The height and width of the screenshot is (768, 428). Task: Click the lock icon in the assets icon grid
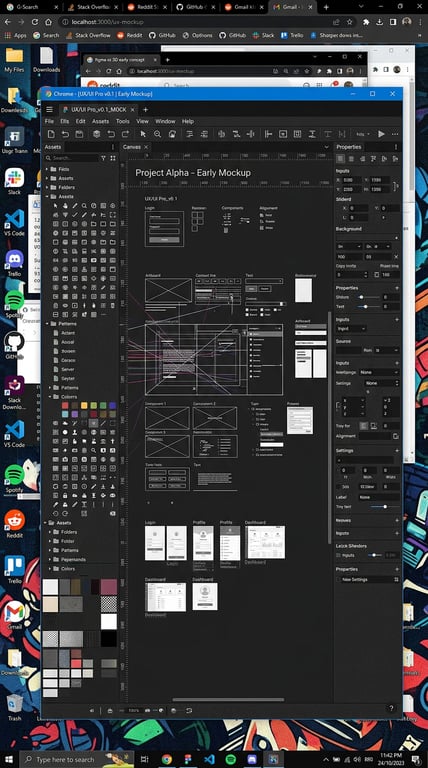click(65, 496)
